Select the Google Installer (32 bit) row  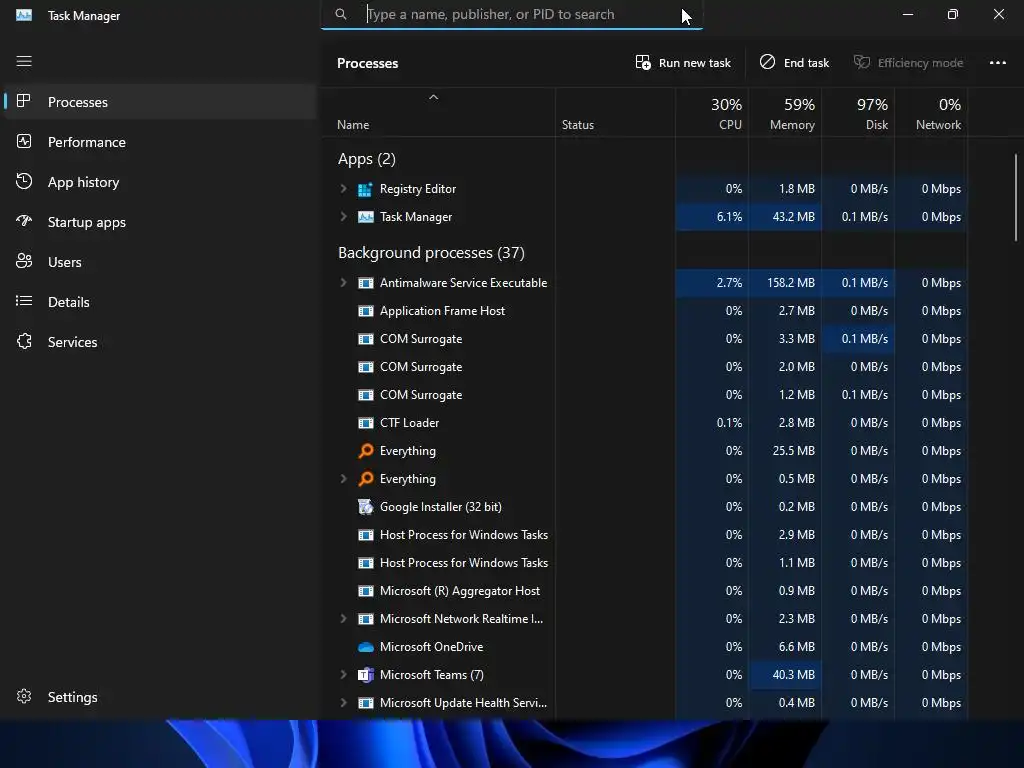tap(644, 507)
